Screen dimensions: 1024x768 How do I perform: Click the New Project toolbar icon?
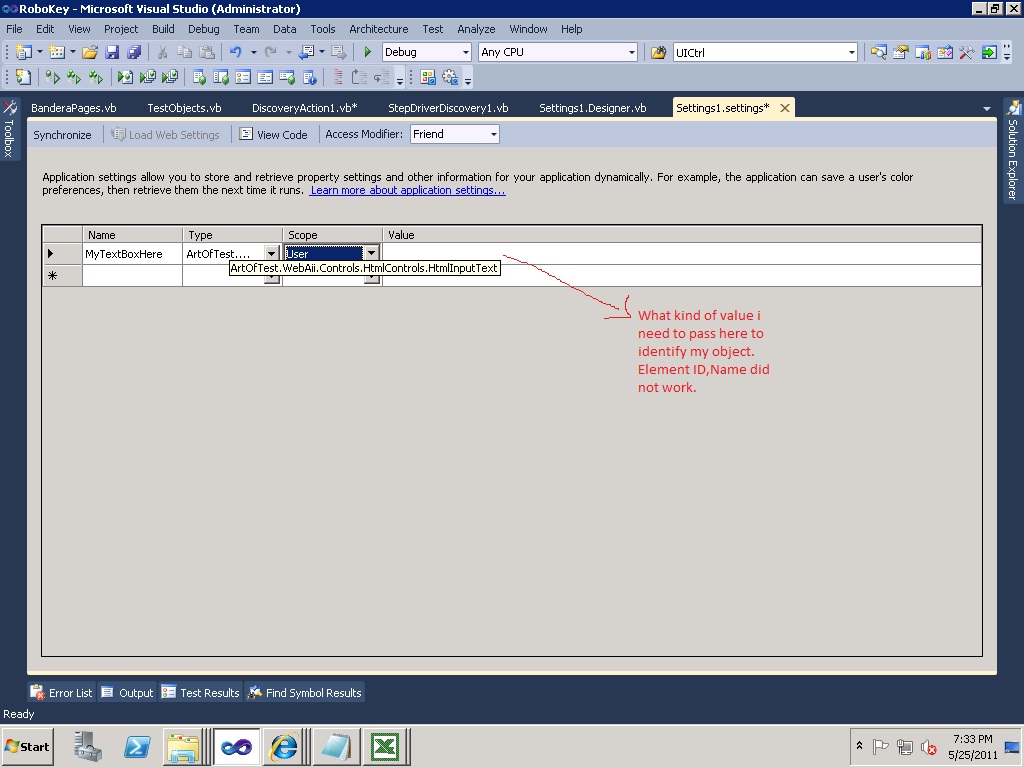tap(24, 52)
